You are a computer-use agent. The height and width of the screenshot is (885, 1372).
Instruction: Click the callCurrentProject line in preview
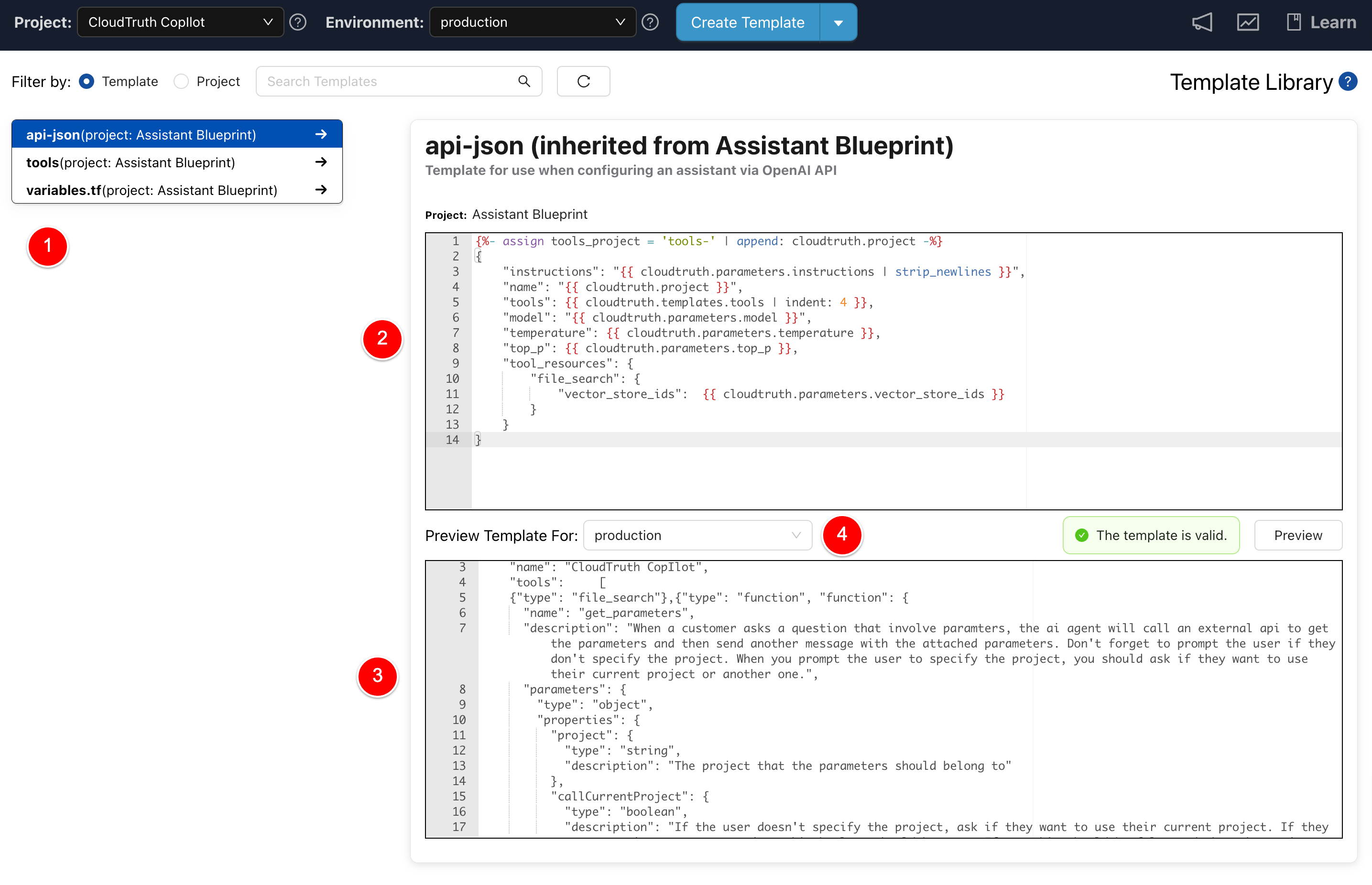tap(631, 796)
